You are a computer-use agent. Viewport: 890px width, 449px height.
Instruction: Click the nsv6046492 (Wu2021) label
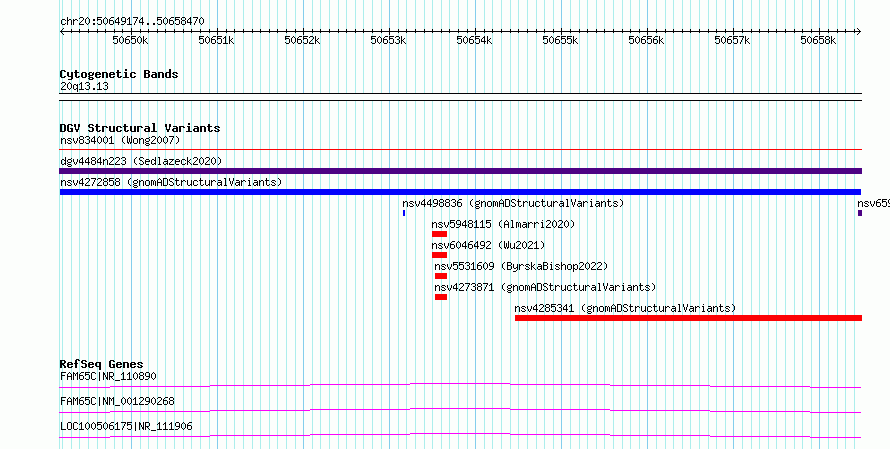click(x=488, y=245)
